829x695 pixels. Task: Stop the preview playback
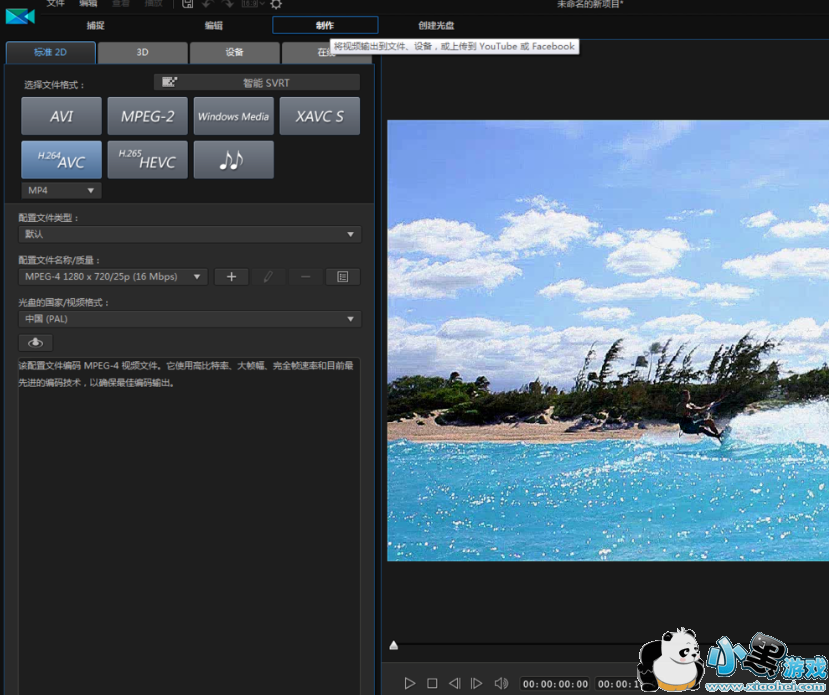click(x=432, y=683)
